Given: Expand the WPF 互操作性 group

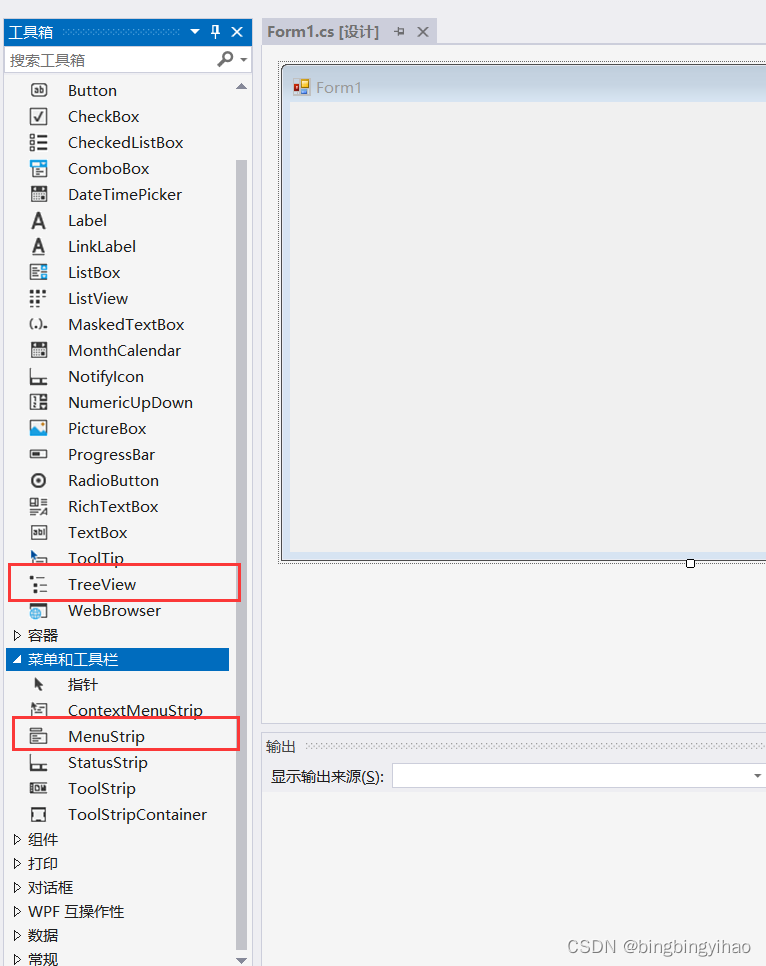Looking at the screenshot, I should click(x=17, y=911).
